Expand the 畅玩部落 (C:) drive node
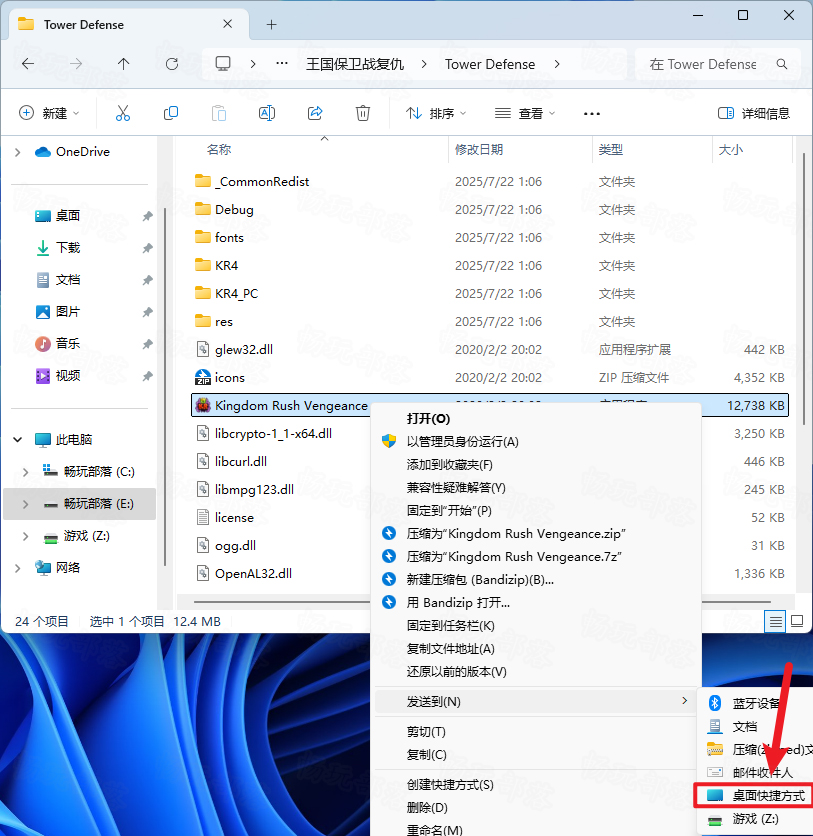 coord(25,472)
